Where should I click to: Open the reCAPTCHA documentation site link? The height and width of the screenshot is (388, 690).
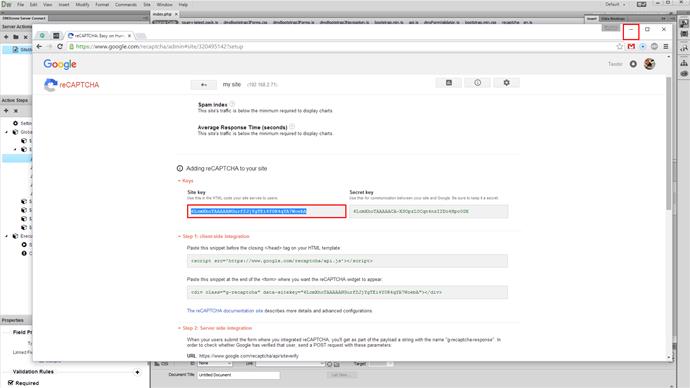[225, 311]
